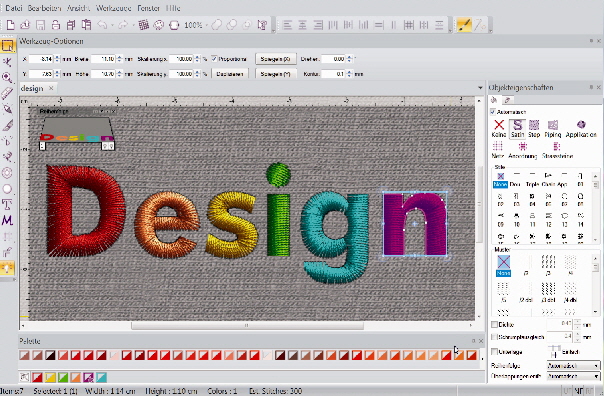Image resolution: width=604 pixels, height=396 pixels.
Task: Click the Align center toolbar icon
Action: point(302,25)
